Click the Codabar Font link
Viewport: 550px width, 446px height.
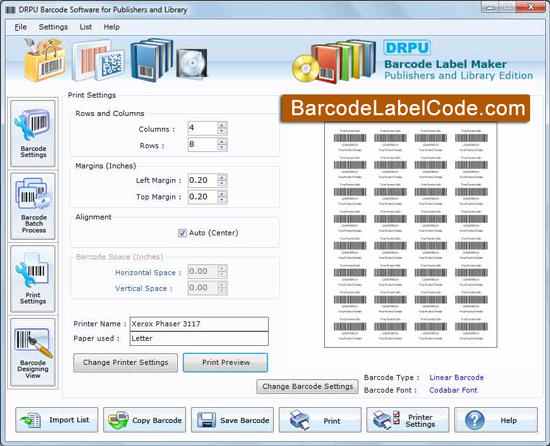click(453, 390)
